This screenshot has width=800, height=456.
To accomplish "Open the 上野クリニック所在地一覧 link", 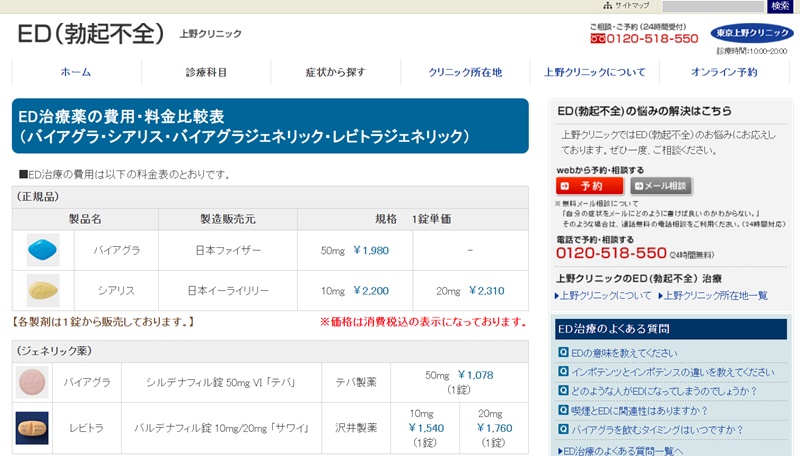I will pos(715,296).
